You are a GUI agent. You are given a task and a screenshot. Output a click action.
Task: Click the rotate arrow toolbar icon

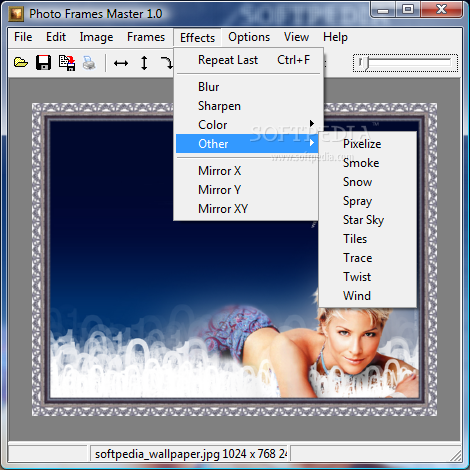point(167,63)
